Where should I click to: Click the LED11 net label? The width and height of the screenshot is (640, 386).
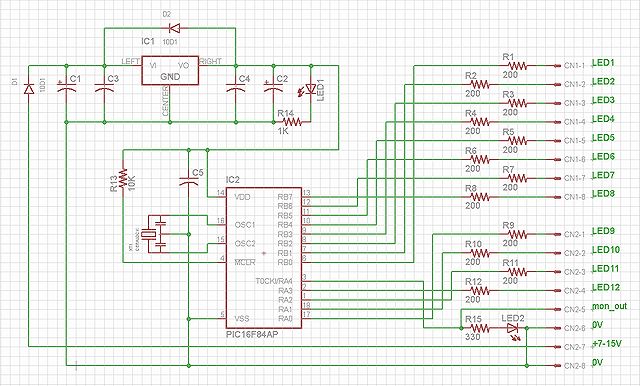(606, 269)
